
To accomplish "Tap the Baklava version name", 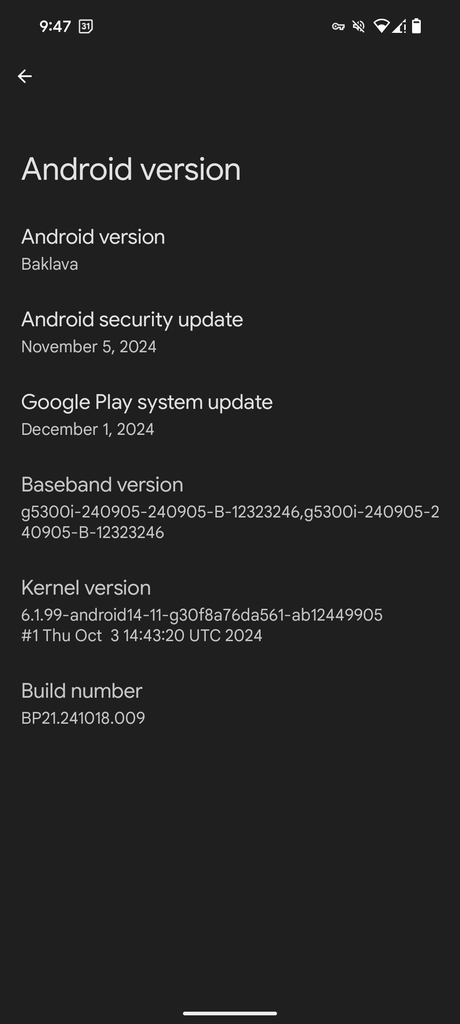I will click(50, 264).
